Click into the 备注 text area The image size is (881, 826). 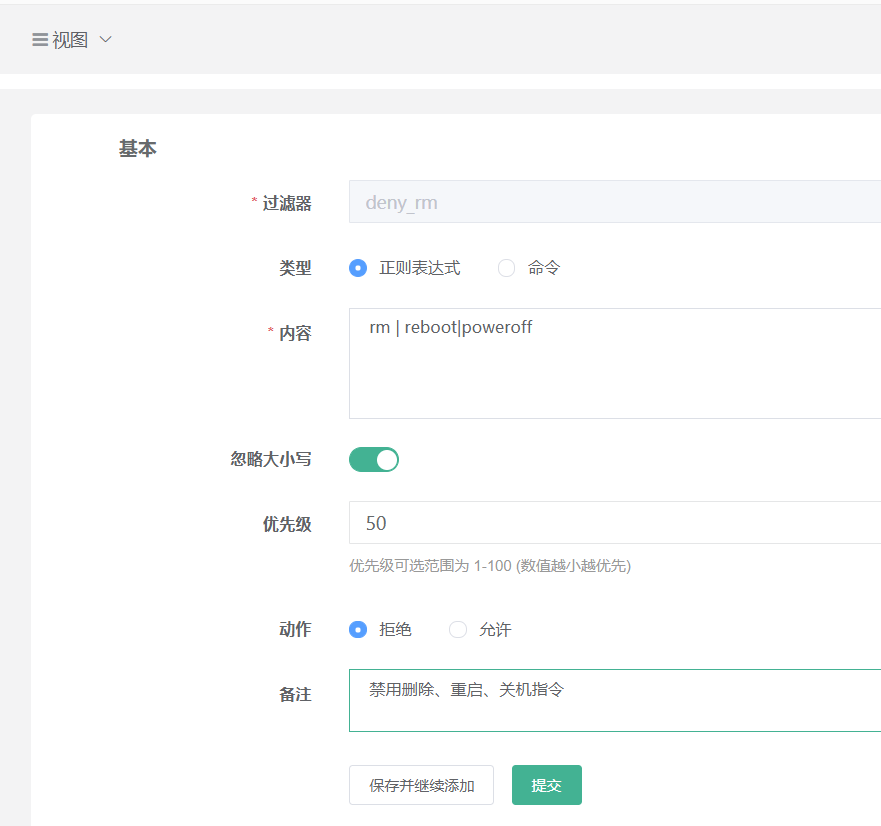pyautogui.click(x=615, y=700)
